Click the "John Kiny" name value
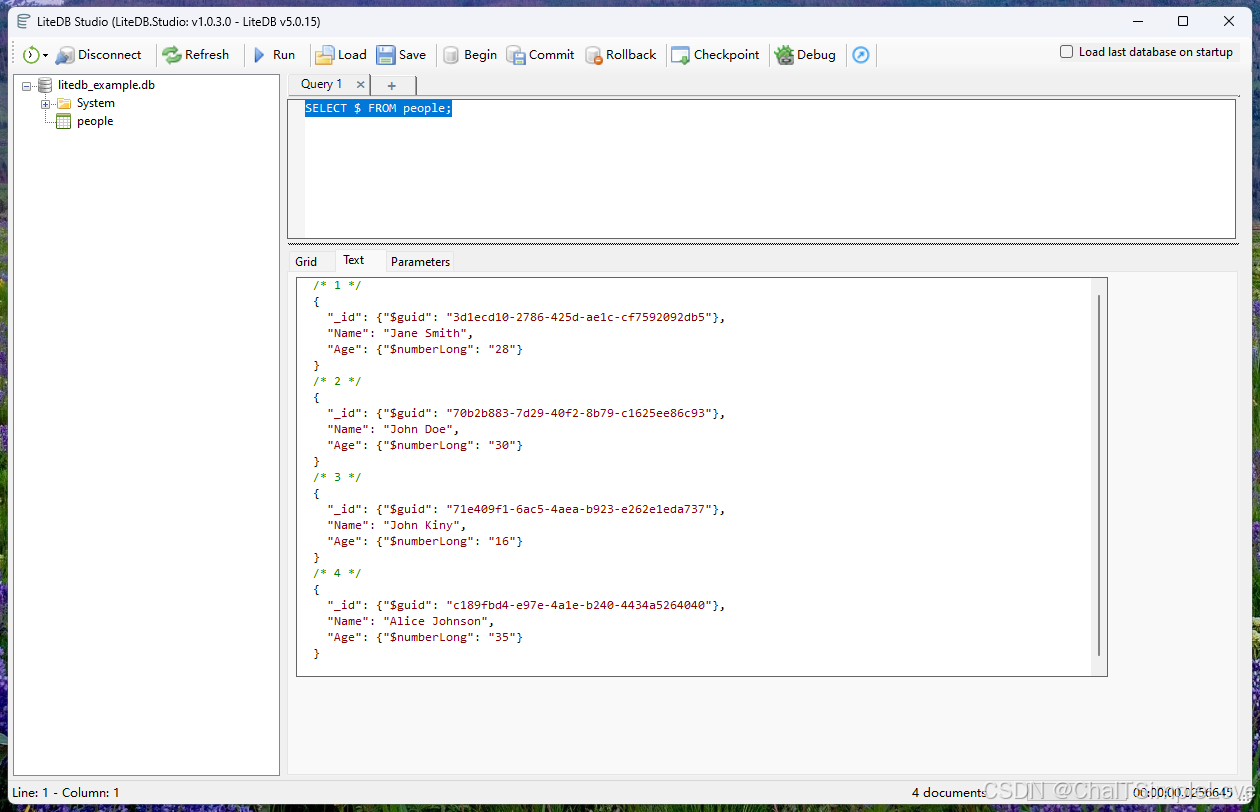This screenshot has width=1260, height=812. [424, 525]
